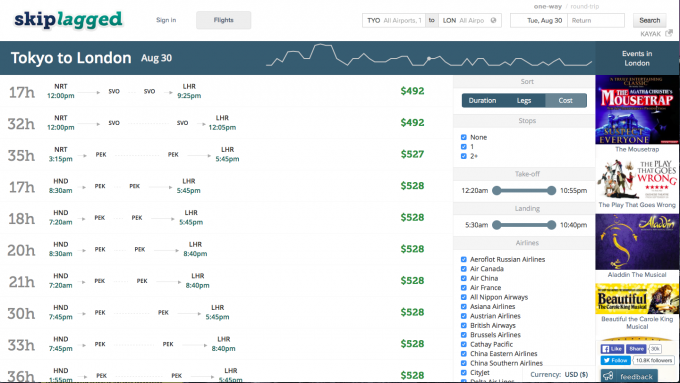
Task: Uncheck the None stops checkbox
Action: [x=464, y=137]
